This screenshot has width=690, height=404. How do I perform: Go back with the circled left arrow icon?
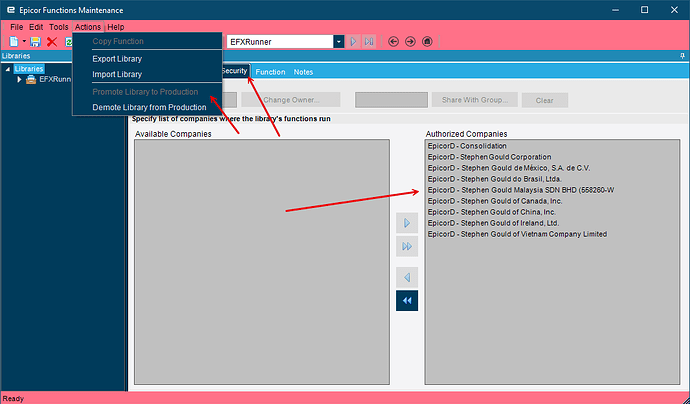(x=393, y=42)
